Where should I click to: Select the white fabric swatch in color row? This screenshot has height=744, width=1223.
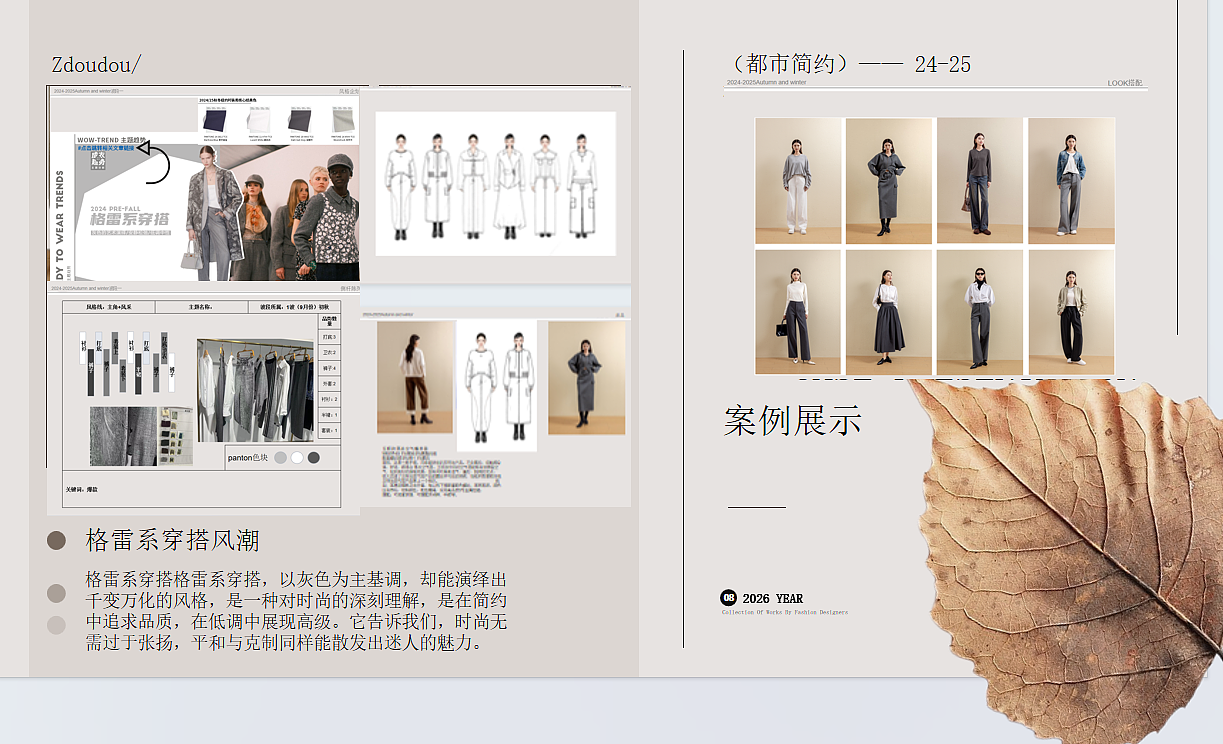click(259, 120)
